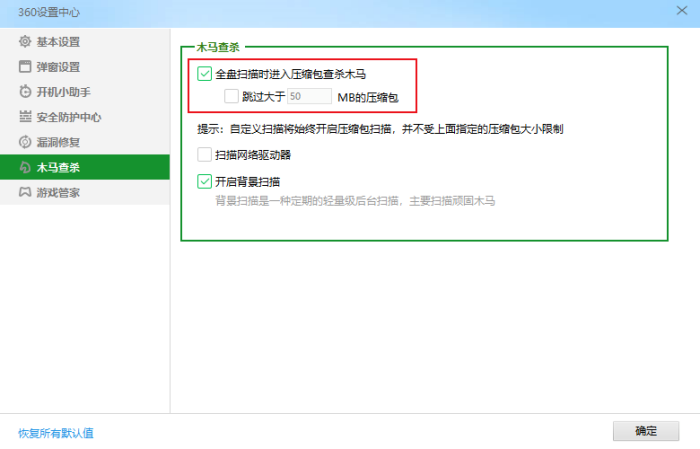Viewport: 700px width, 449px height.
Task: Open the 基本设置 section
Action: (85, 42)
